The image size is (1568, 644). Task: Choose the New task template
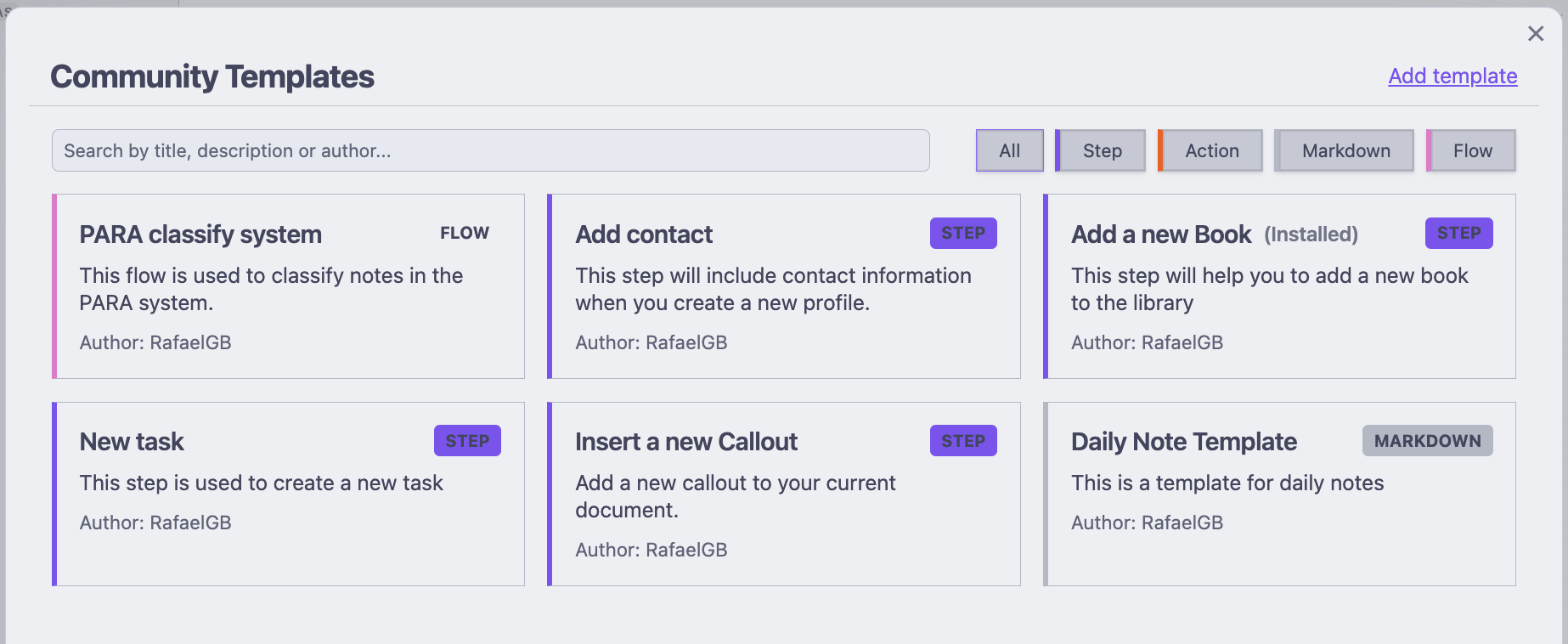[288, 494]
